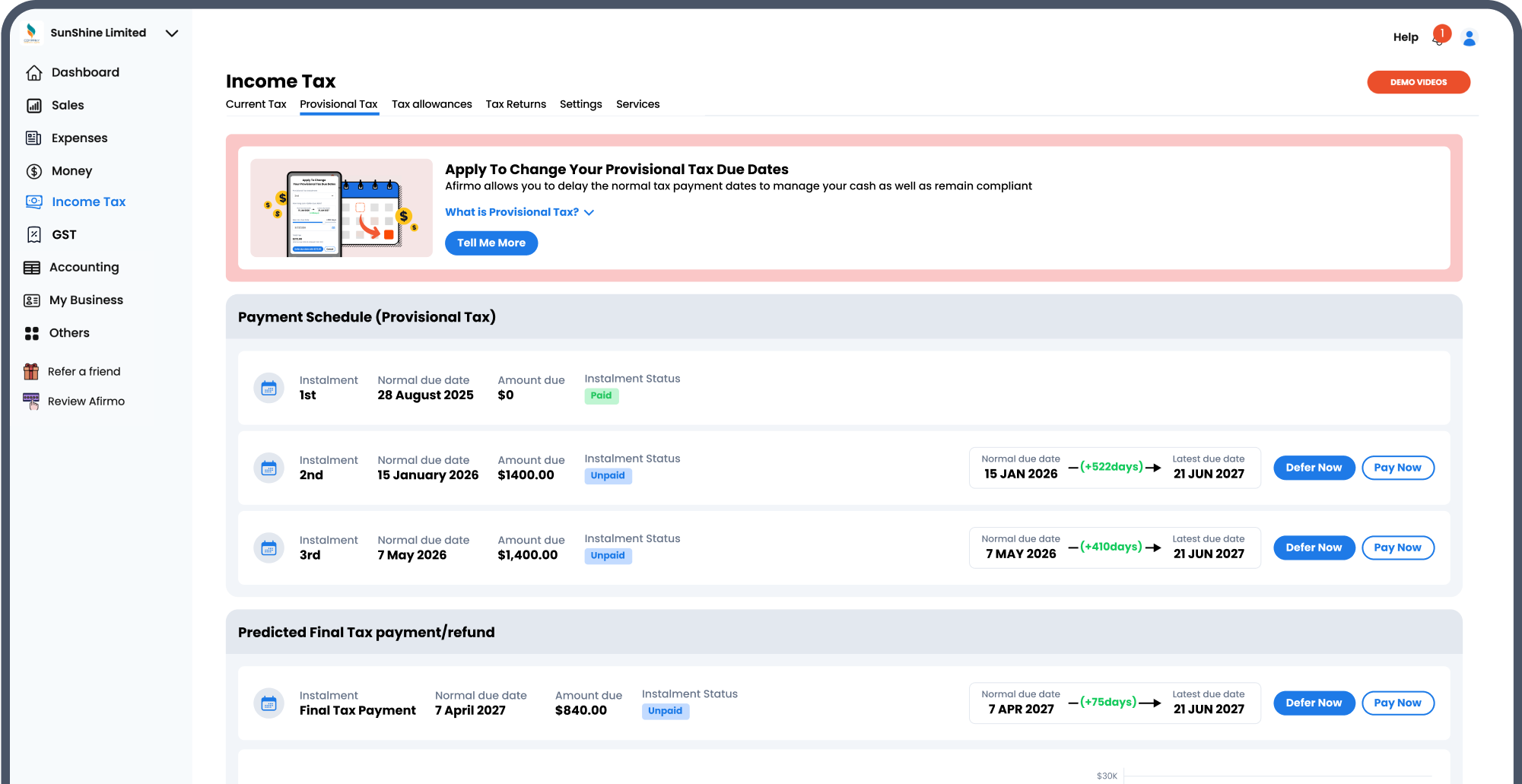
Task: Click Pay Now for the 2nd instalment
Action: 1397,468
